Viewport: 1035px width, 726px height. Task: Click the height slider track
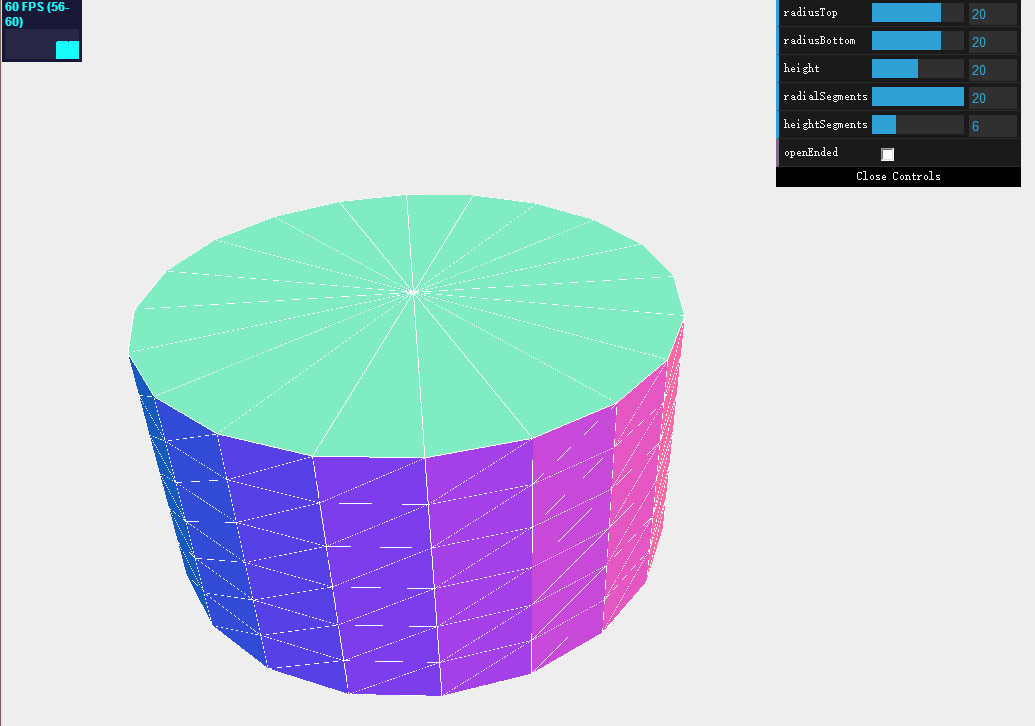click(917, 69)
